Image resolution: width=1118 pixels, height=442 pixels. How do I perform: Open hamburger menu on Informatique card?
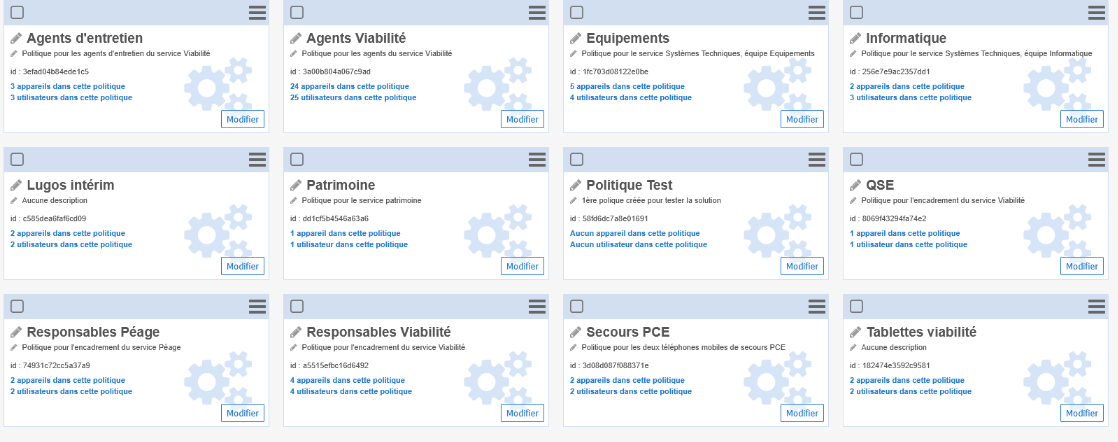[1097, 12]
